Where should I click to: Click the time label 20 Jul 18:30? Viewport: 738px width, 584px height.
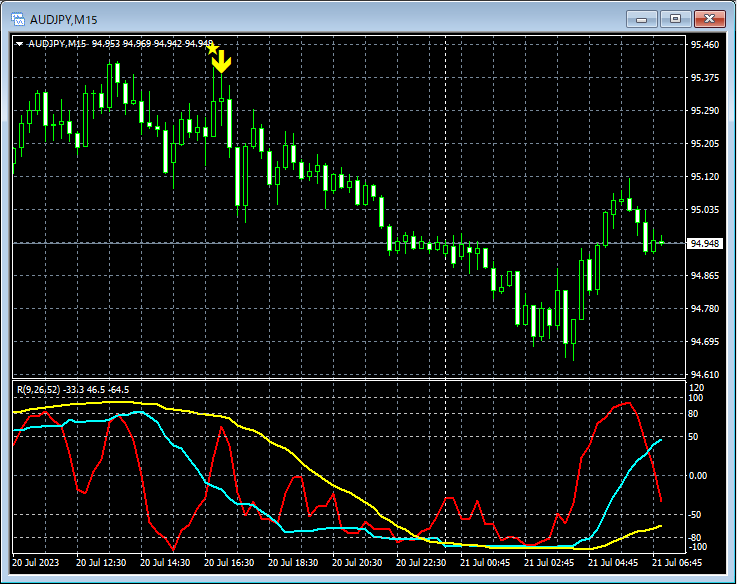[x=293, y=563]
